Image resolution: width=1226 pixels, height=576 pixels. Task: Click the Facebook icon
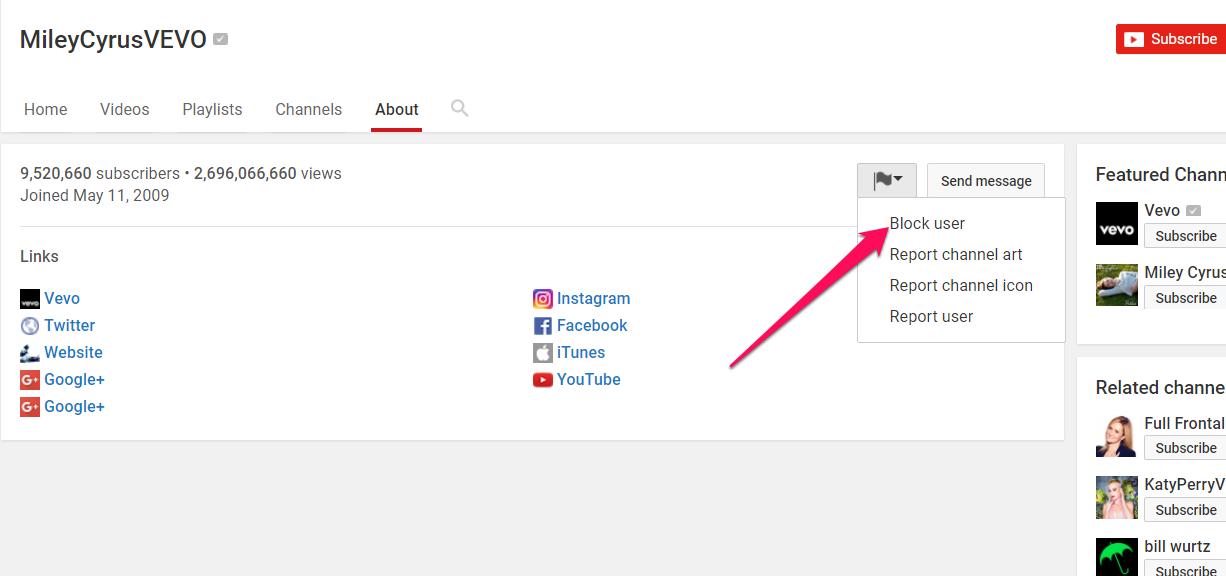[x=543, y=326]
